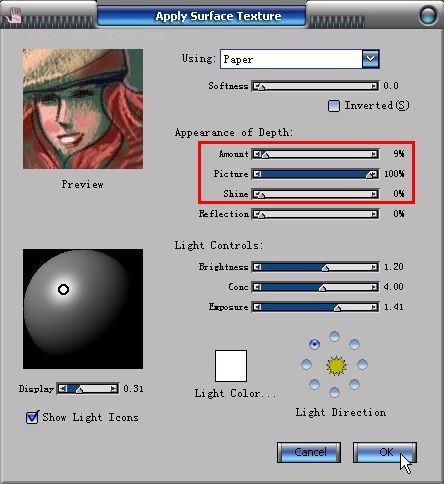Image resolution: width=444 pixels, height=484 pixels.
Task: Click right arrow of Exposure slider
Action: point(374,307)
